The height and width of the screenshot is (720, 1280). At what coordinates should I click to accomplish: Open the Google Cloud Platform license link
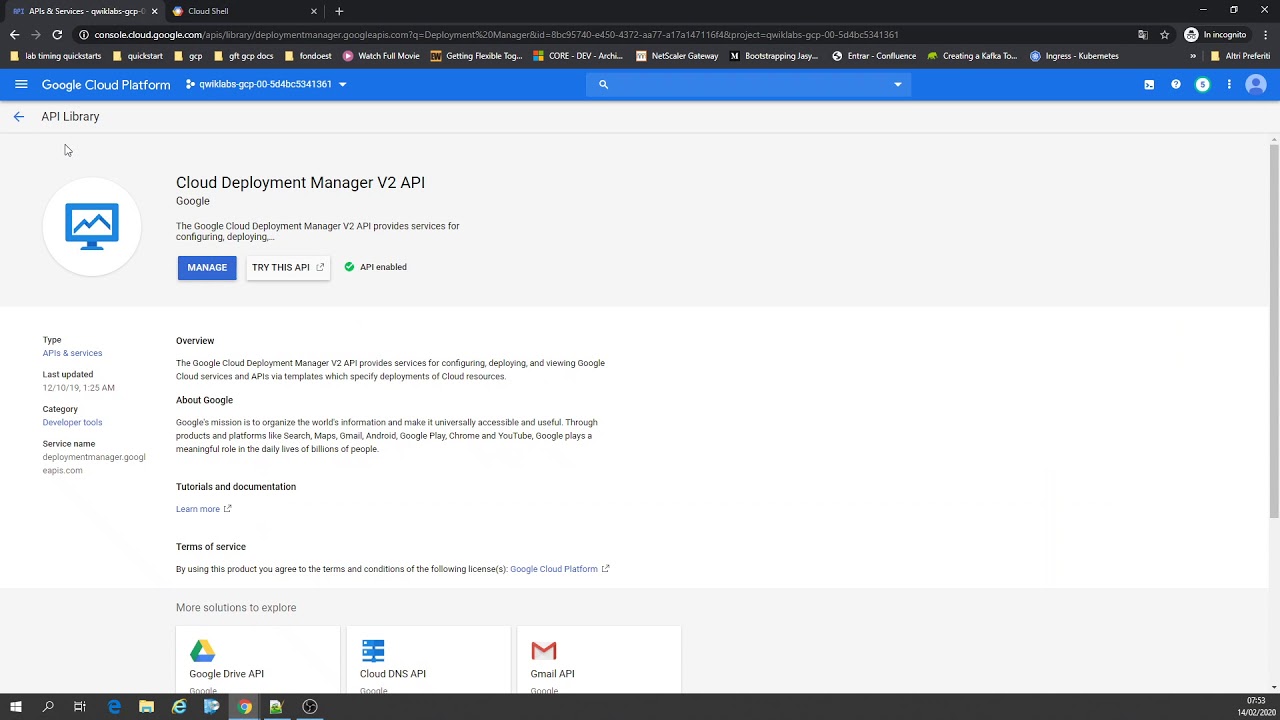559,569
